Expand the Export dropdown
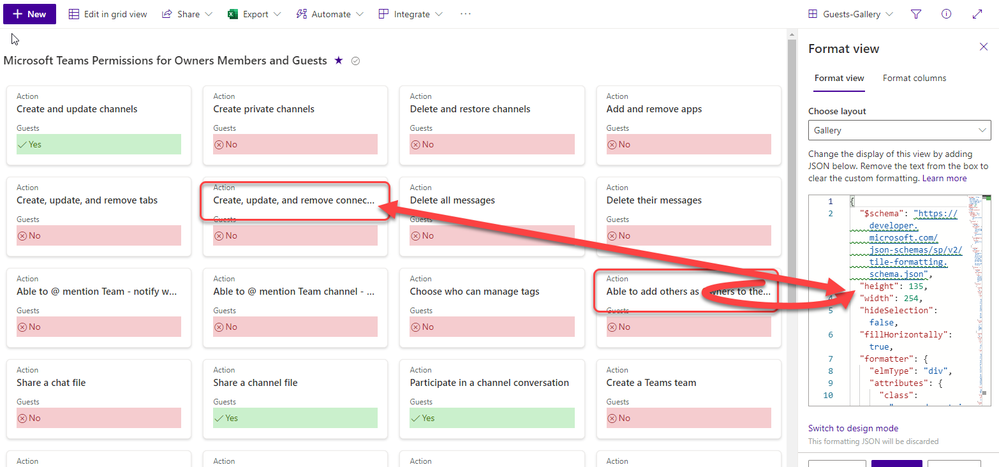 (x=255, y=14)
